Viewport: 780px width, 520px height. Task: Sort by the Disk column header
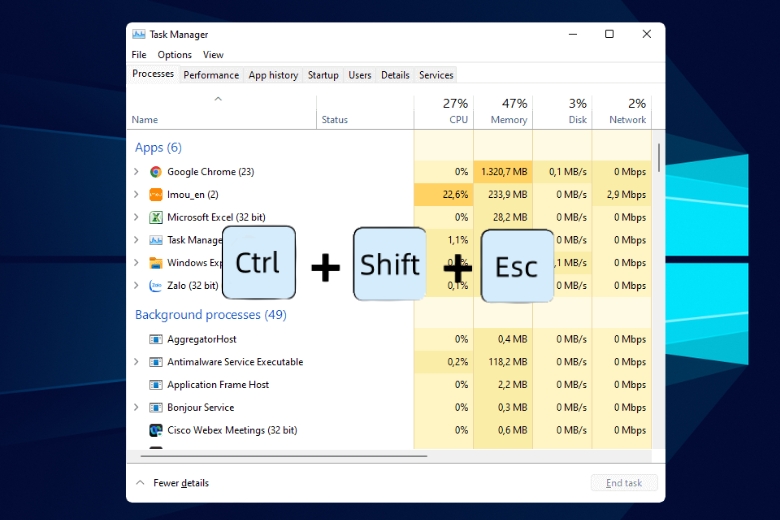[562, 112]
